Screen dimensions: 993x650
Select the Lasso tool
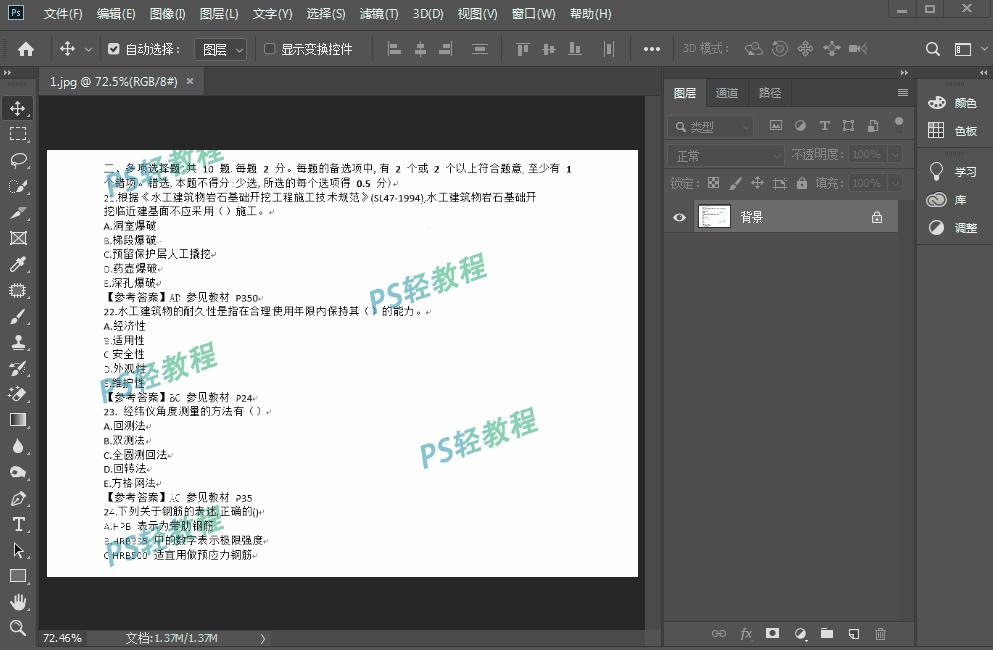16,160
